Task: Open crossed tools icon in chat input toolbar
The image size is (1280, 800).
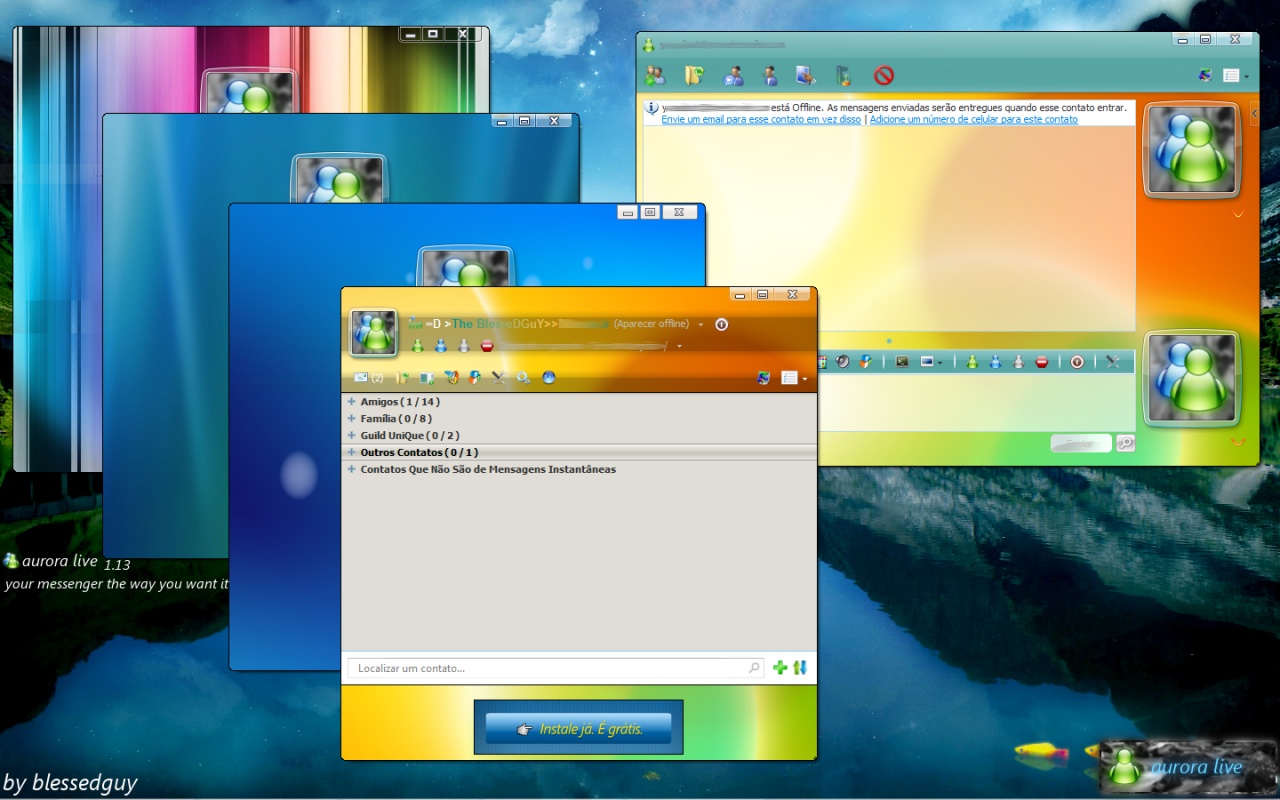Action: pos(1112,361)
